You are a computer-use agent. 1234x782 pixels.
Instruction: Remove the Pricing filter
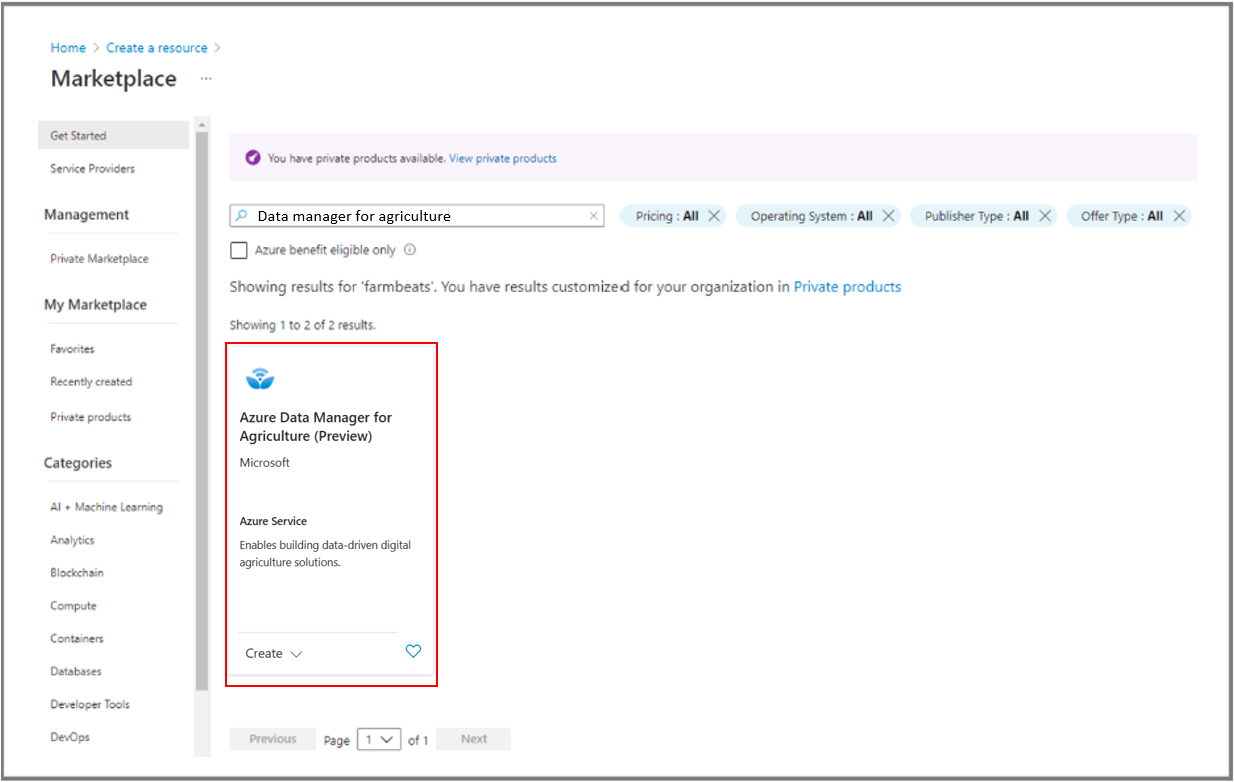click(x=714, y=216)
